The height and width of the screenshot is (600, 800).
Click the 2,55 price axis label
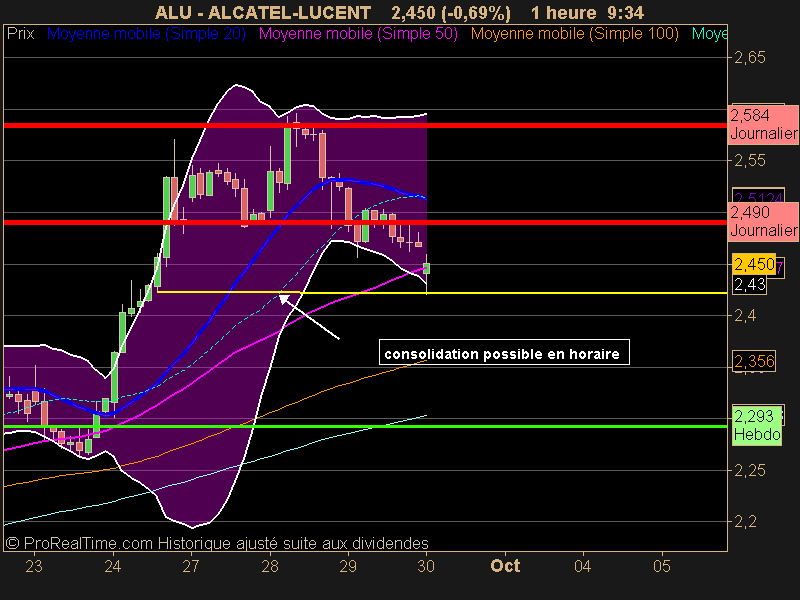click(749, 161)
